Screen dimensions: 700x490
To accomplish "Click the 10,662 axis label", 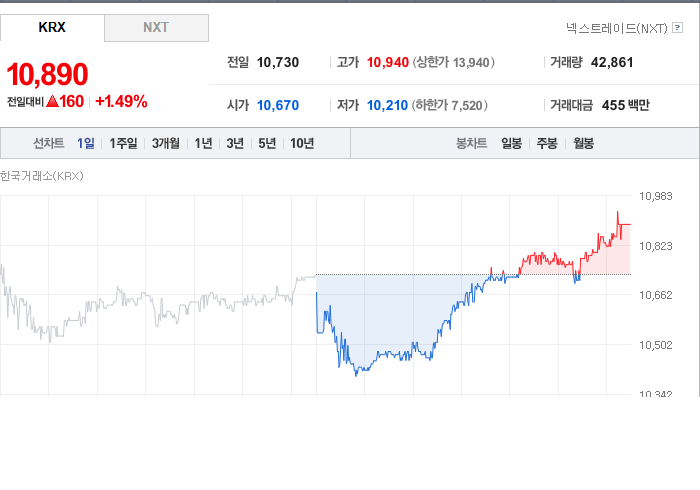I will pyautogui.click(x=655, y=295).
